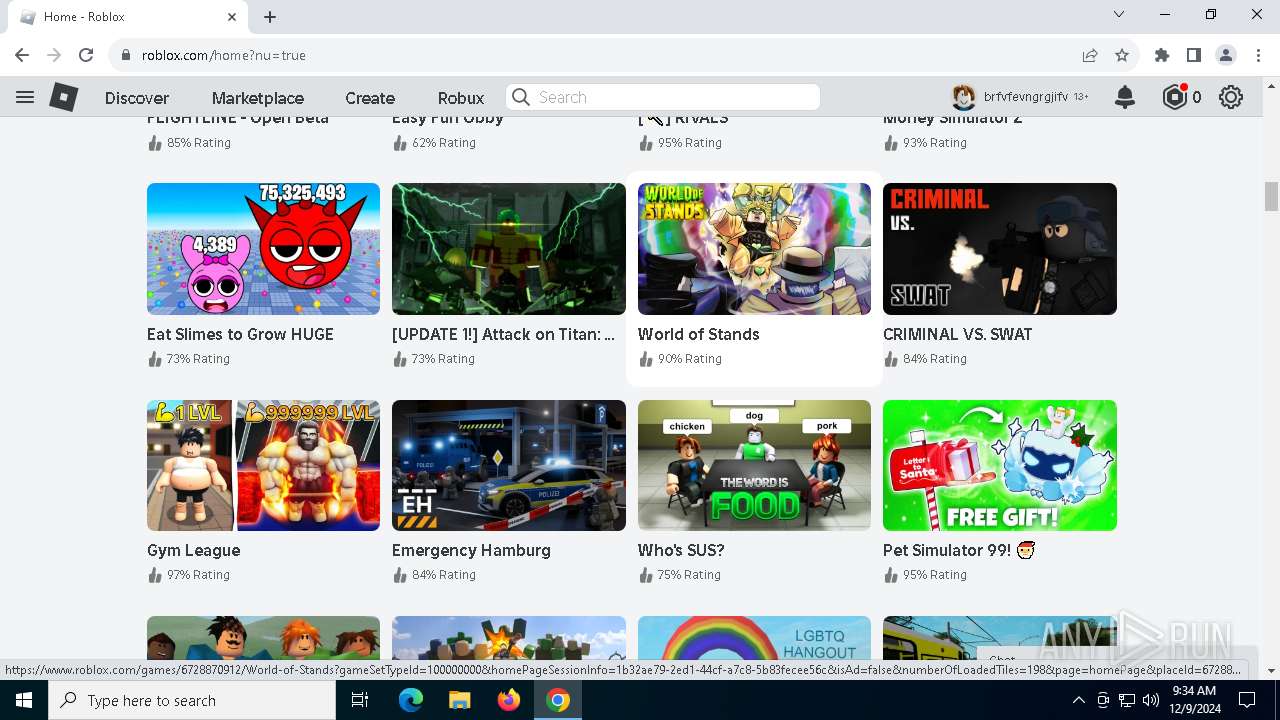The width and height of the screenshot is (1280, 720).
Task: Open the Who's SUS? thumbnail
Action: click(x=754, y=465)
